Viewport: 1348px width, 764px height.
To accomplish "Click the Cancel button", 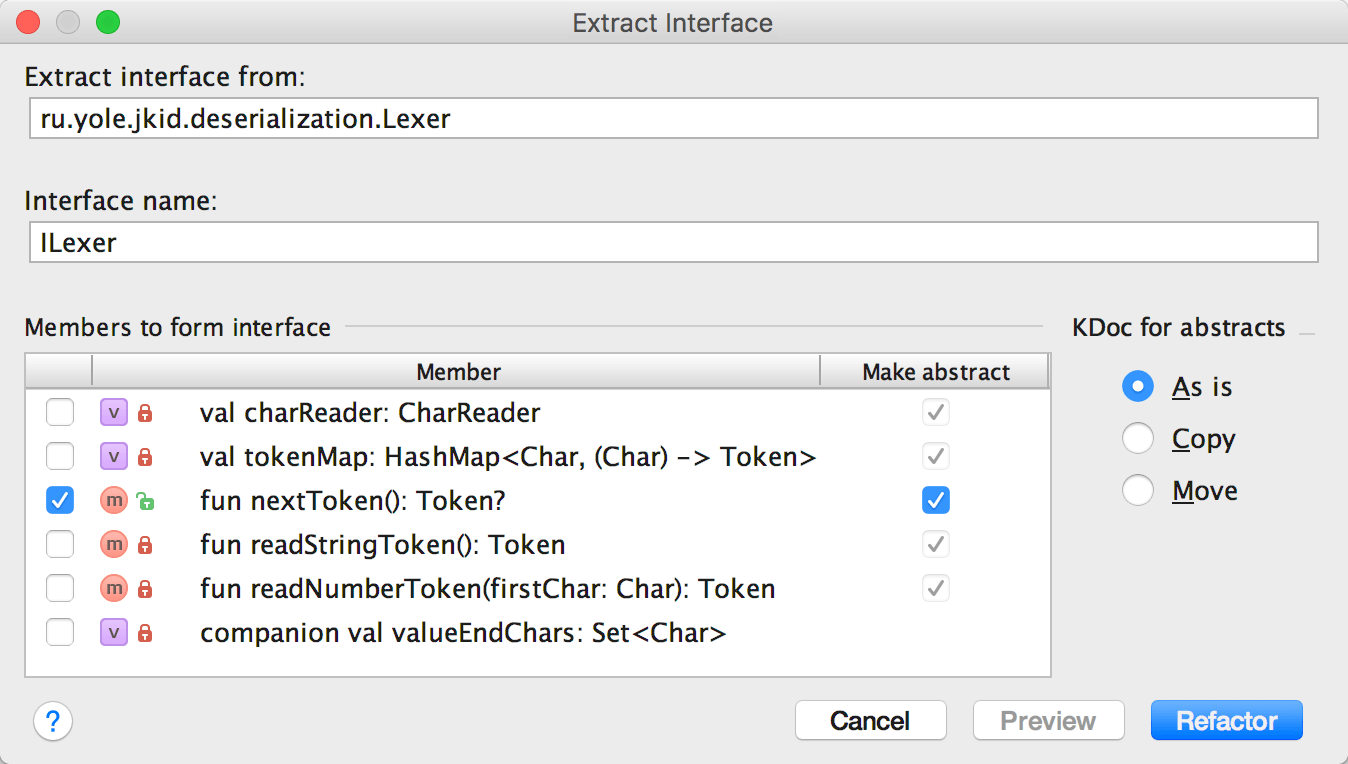I will tap(870, 721).
